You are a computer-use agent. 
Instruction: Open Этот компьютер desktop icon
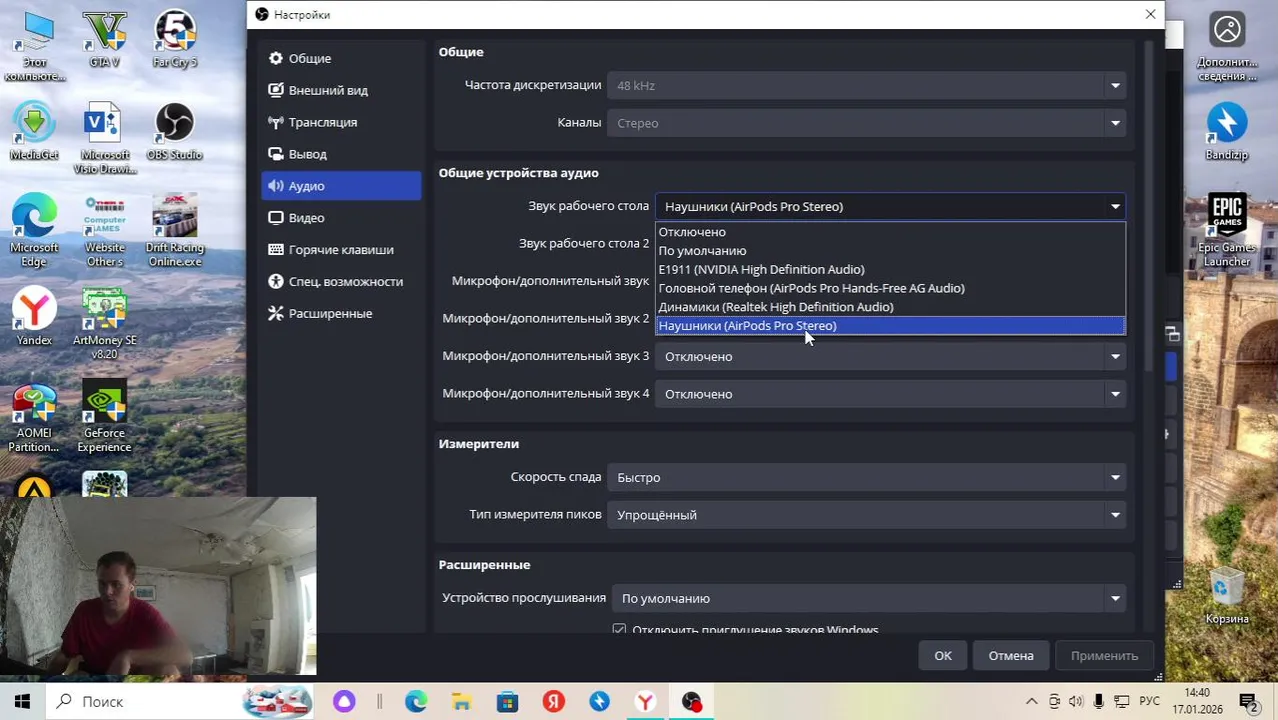(x=34, y=47)
